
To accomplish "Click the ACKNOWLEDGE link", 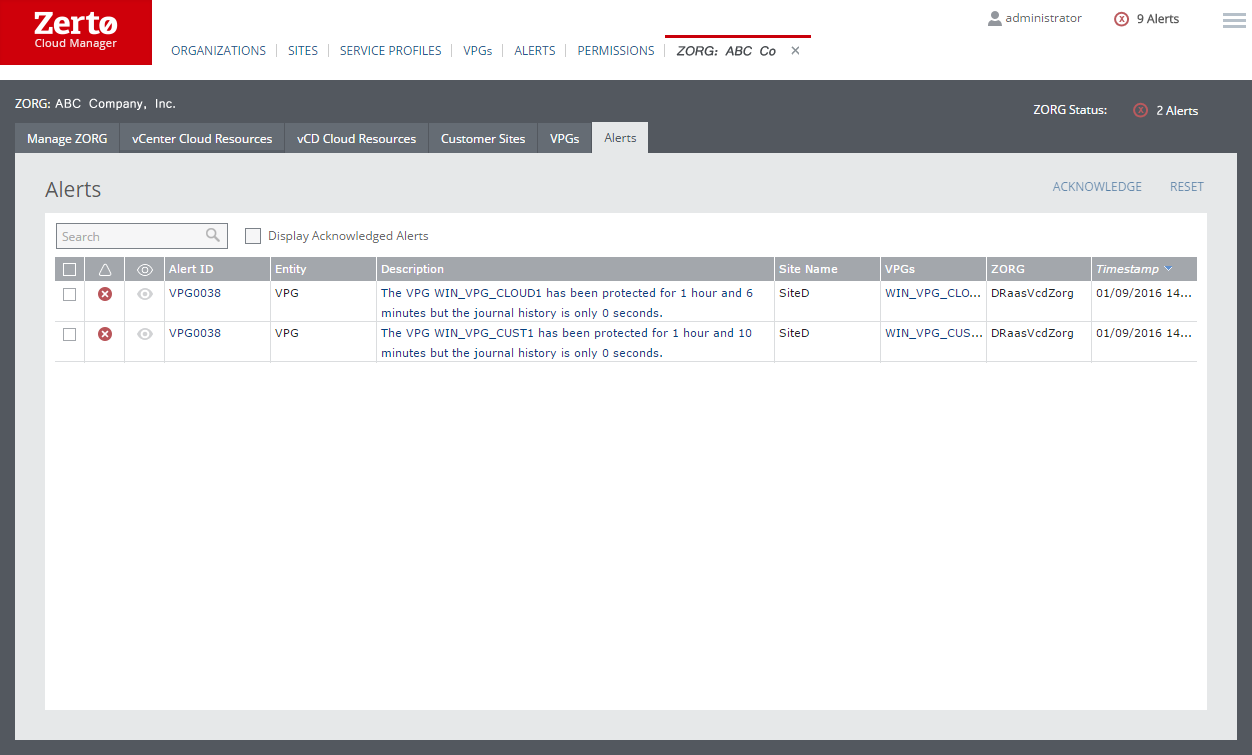I will click(1097, 187).
